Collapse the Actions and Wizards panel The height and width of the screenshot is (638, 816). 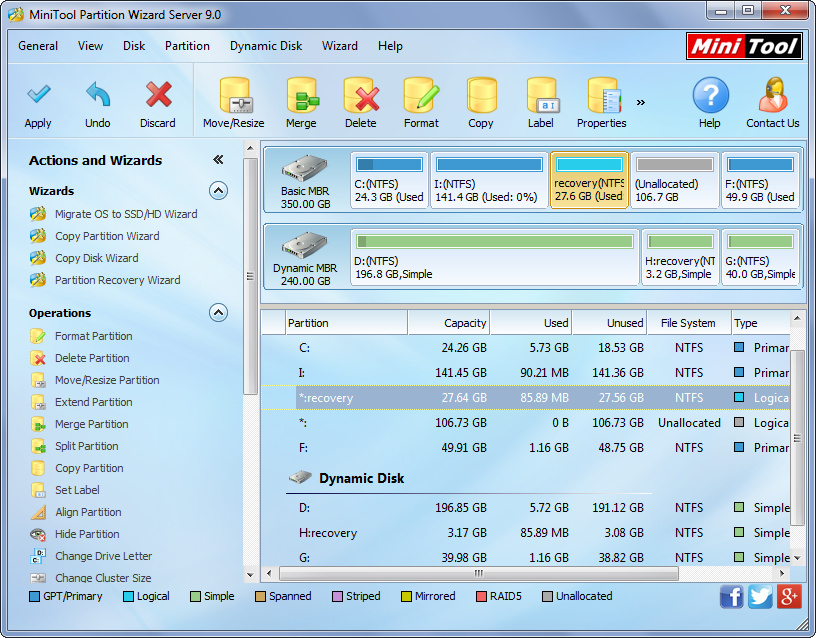tap(218, 160)
